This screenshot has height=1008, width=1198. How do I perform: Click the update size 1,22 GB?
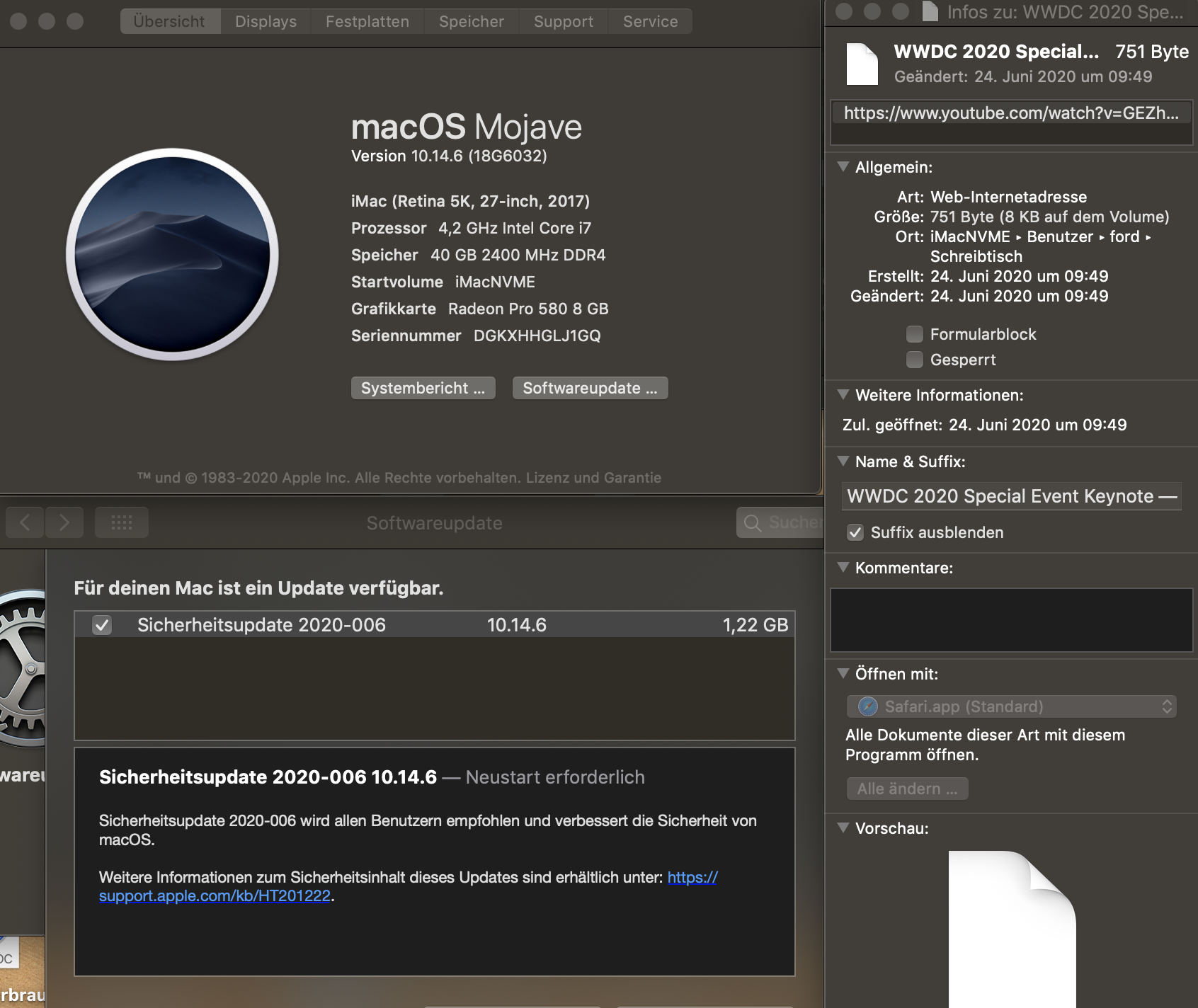[755, 625]
